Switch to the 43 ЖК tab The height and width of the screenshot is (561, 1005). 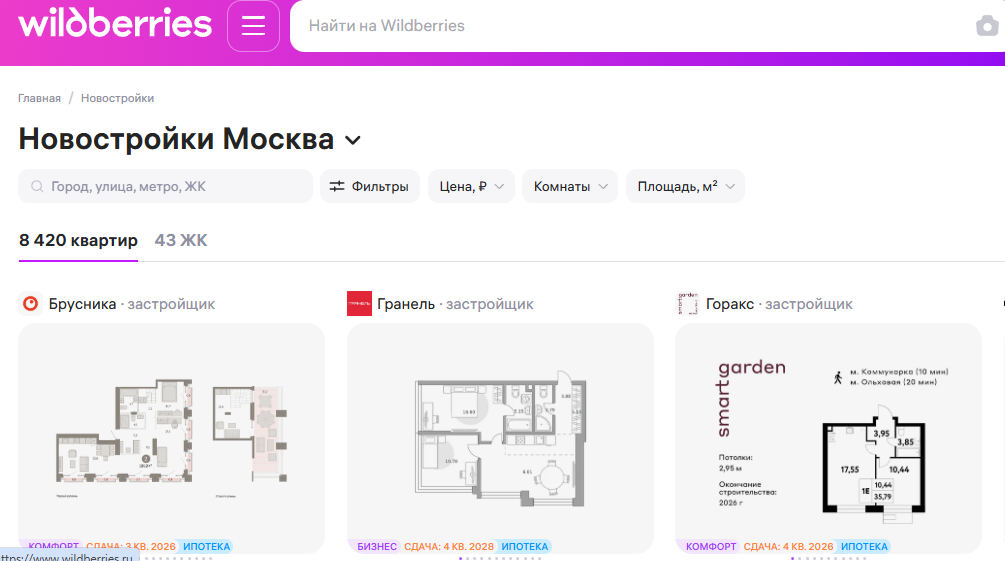click(x=181, y=241)
